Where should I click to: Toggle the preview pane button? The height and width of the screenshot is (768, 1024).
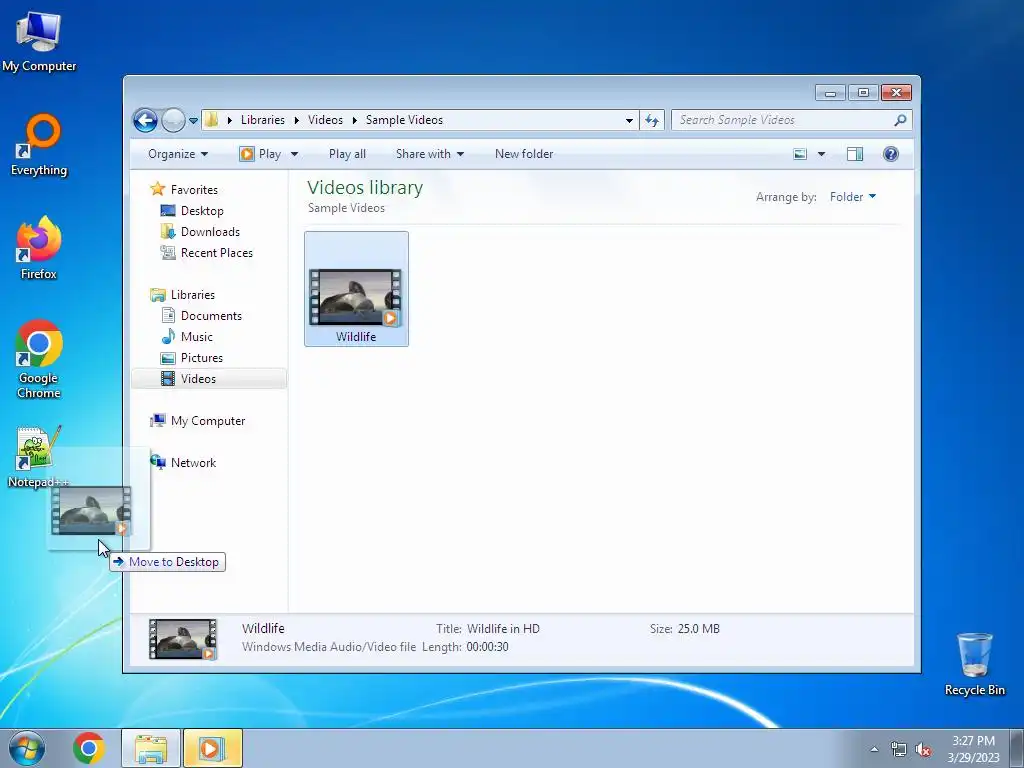(855, 154)
